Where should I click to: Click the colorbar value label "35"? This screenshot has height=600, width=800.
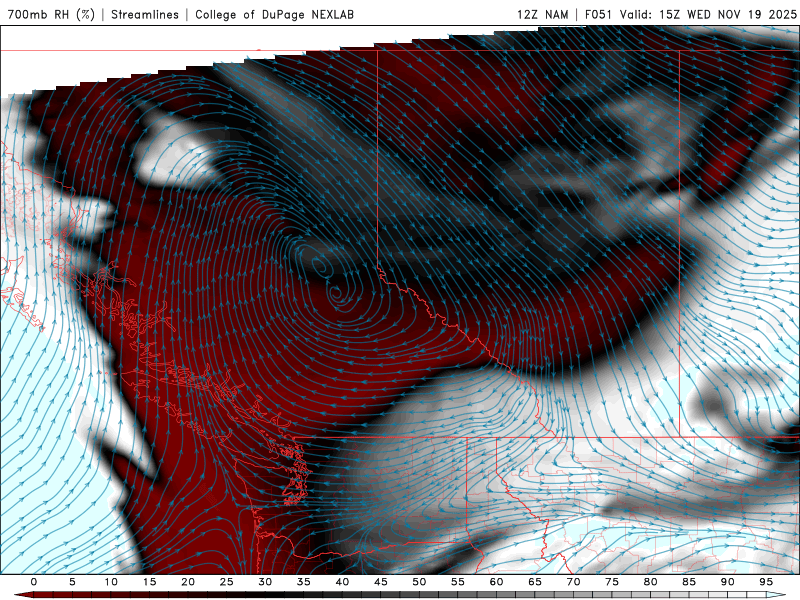pos(304,582)
